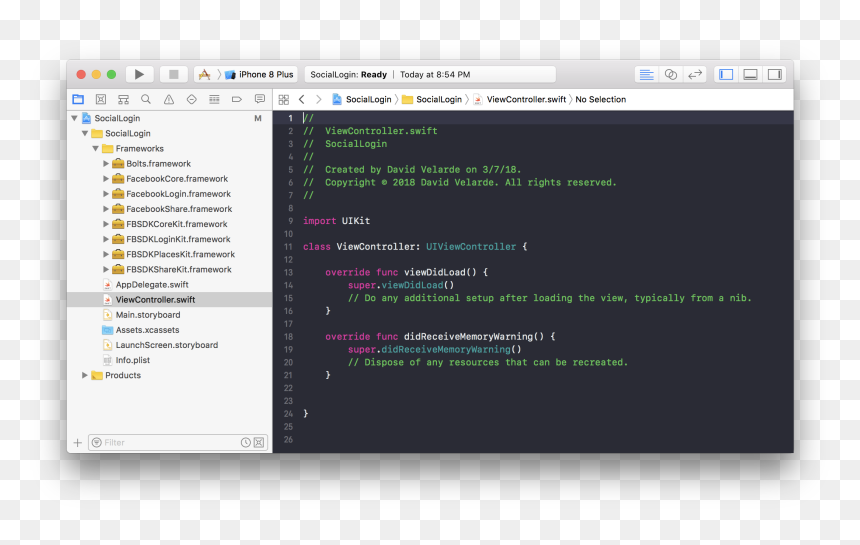
Task: Switch to the Version editor arrows icon
Action: (x=694, y=74)
